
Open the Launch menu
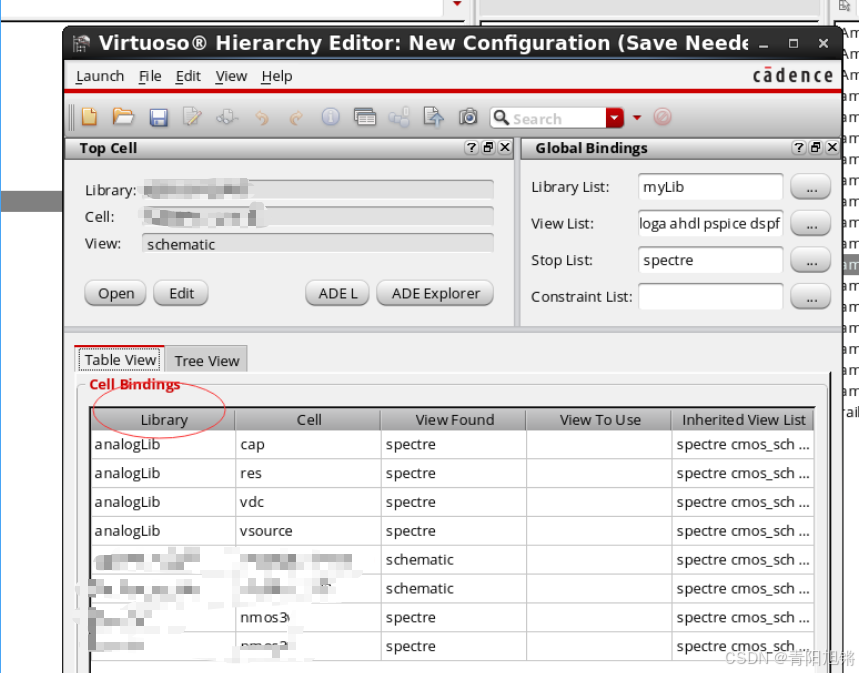tap(99, 76)
